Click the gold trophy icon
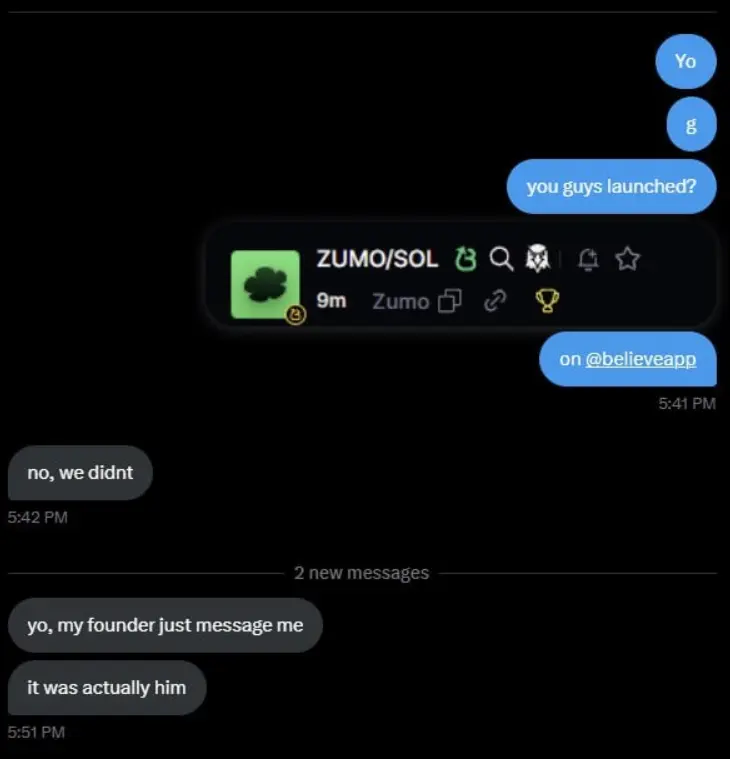This screenshot has height=759, width=730. pyautogui.click(x=548, y=301)
